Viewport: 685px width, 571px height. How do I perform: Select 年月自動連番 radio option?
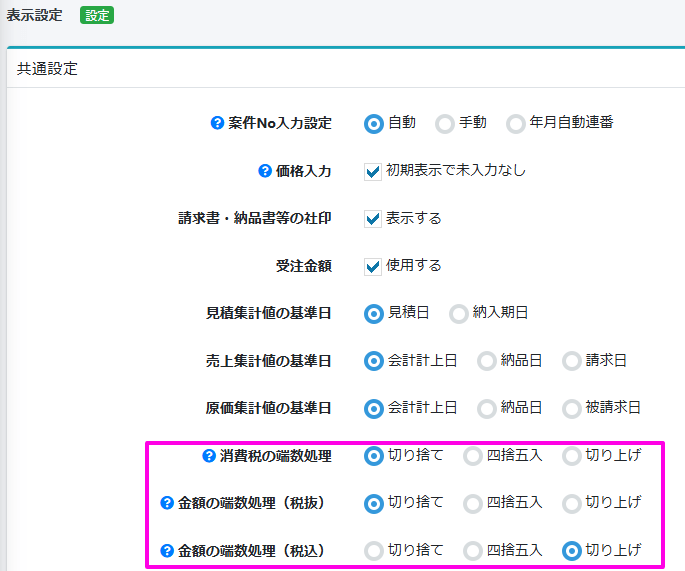click(x=515, y=124)
